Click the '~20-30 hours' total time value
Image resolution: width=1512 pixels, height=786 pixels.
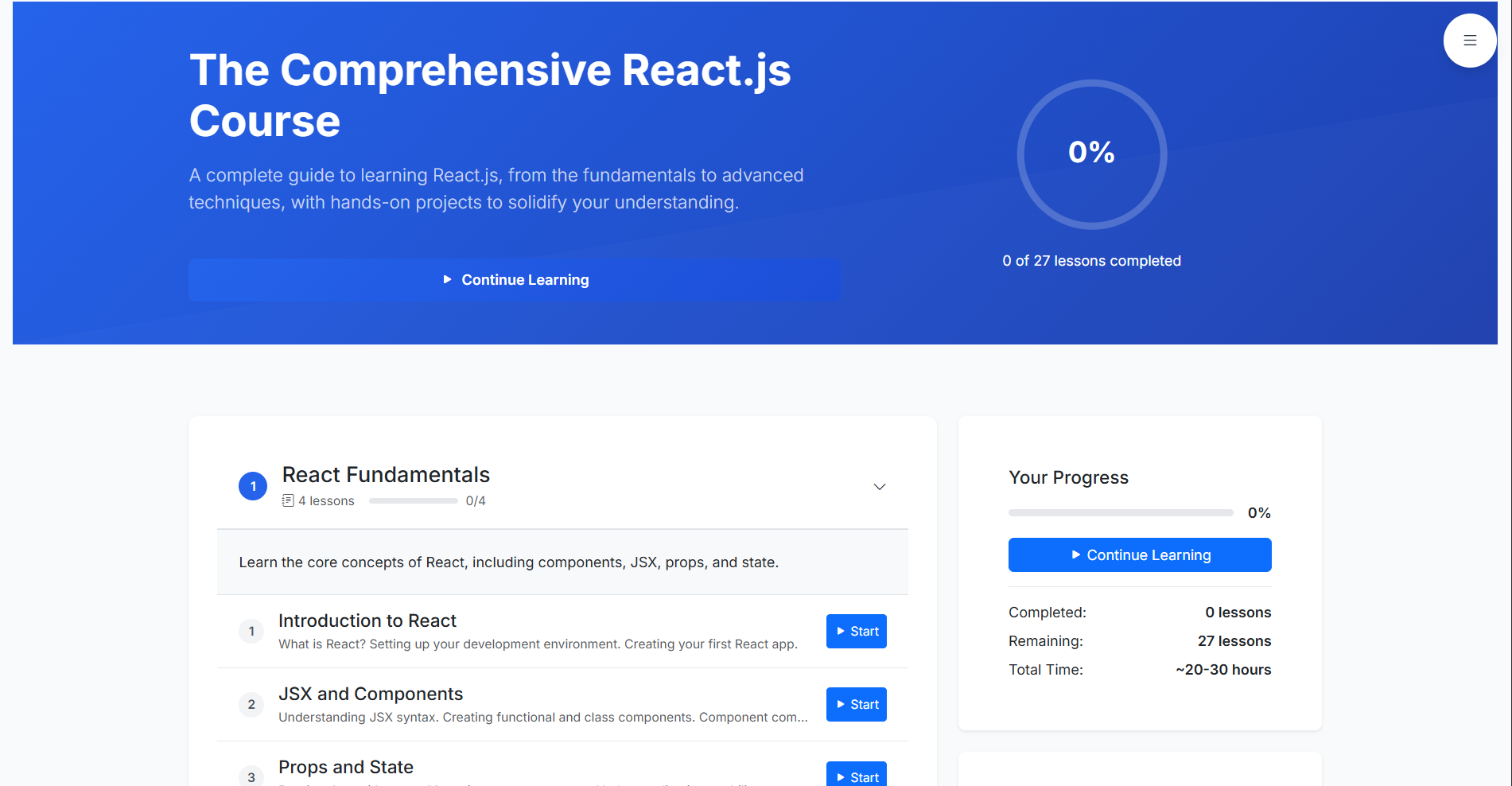pyautogui.click(x=1223, y=670)
